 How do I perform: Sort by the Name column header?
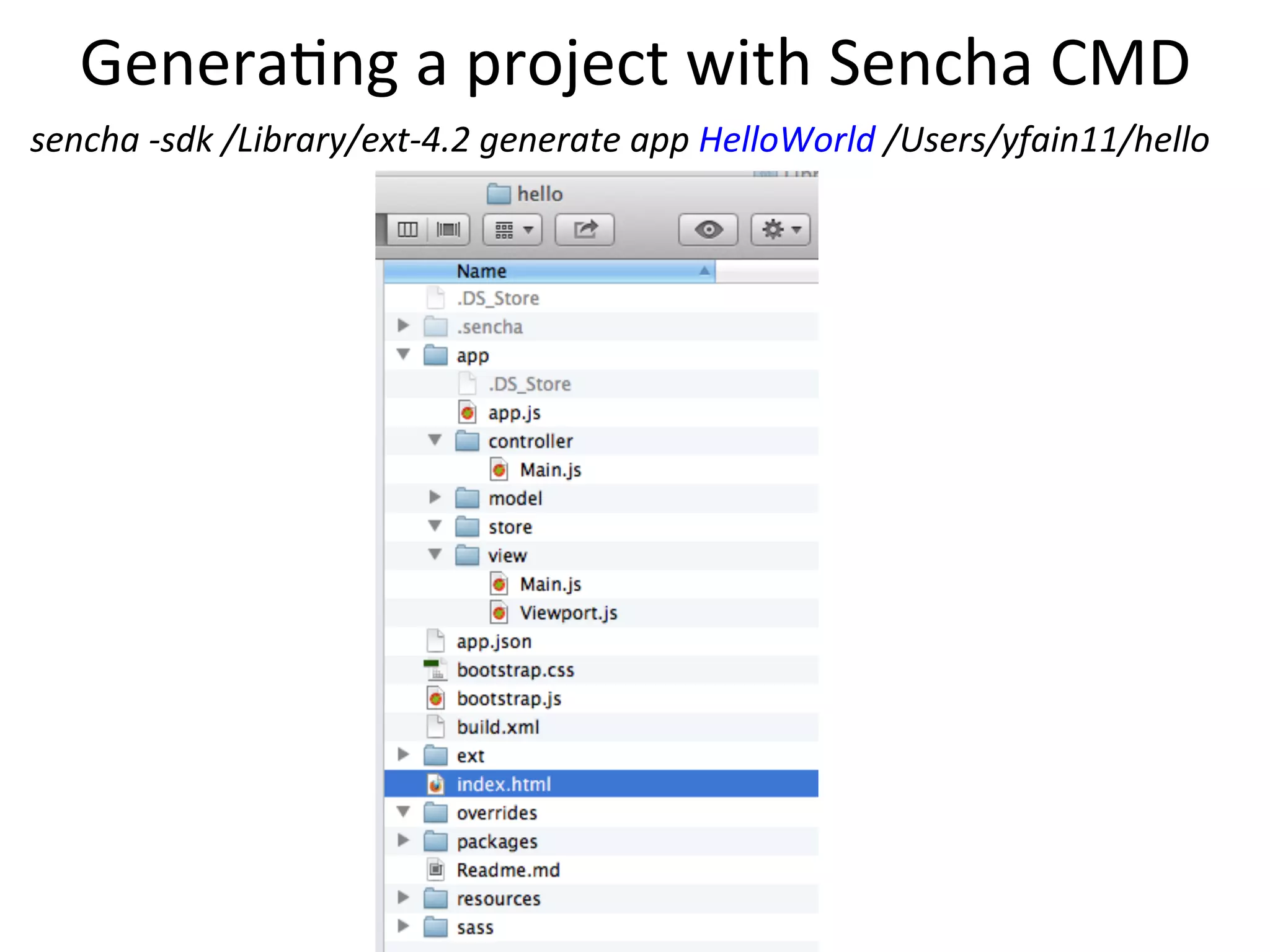[x=549, y=271]
